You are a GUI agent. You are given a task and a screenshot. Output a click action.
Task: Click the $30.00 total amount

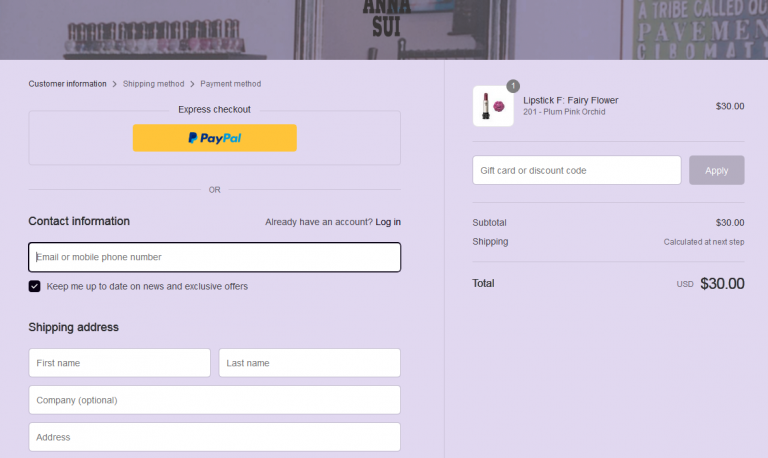(722, 283)
